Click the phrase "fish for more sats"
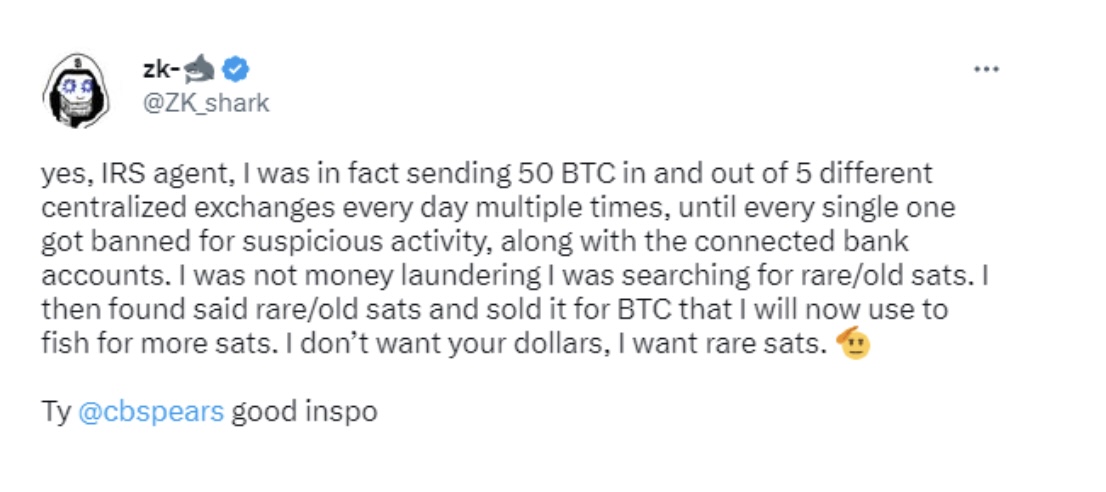 click(x=136, y=345)
